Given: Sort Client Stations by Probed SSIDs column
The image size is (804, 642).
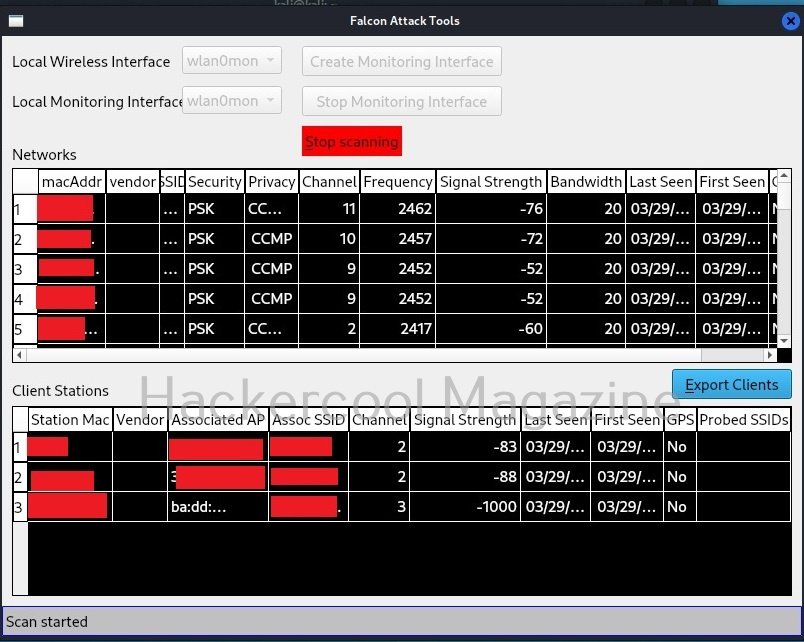Looking at the screenshot, I should tap(744, 420).
